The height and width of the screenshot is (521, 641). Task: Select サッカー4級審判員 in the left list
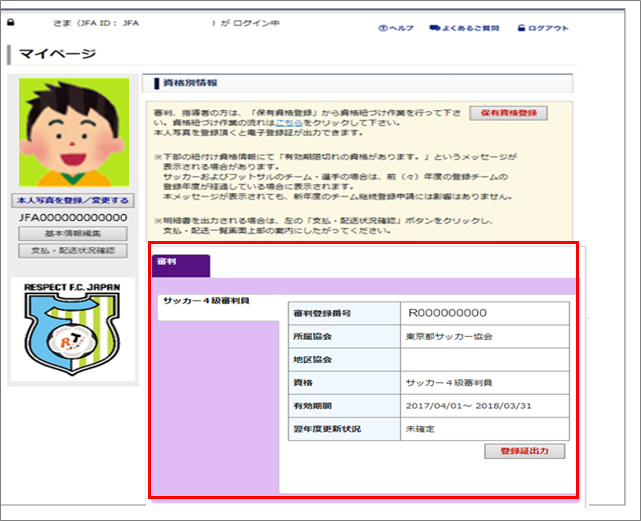click(x=208, y=301)
